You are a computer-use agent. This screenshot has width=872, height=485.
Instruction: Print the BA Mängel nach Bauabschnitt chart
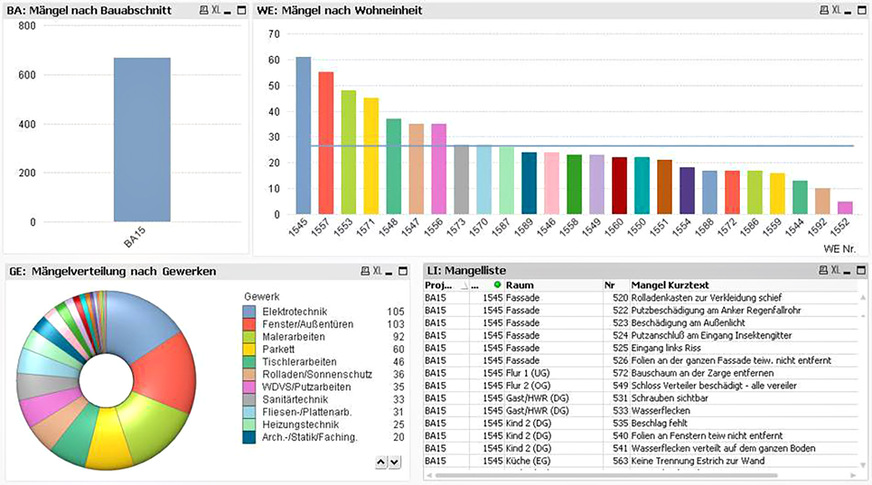204,10
